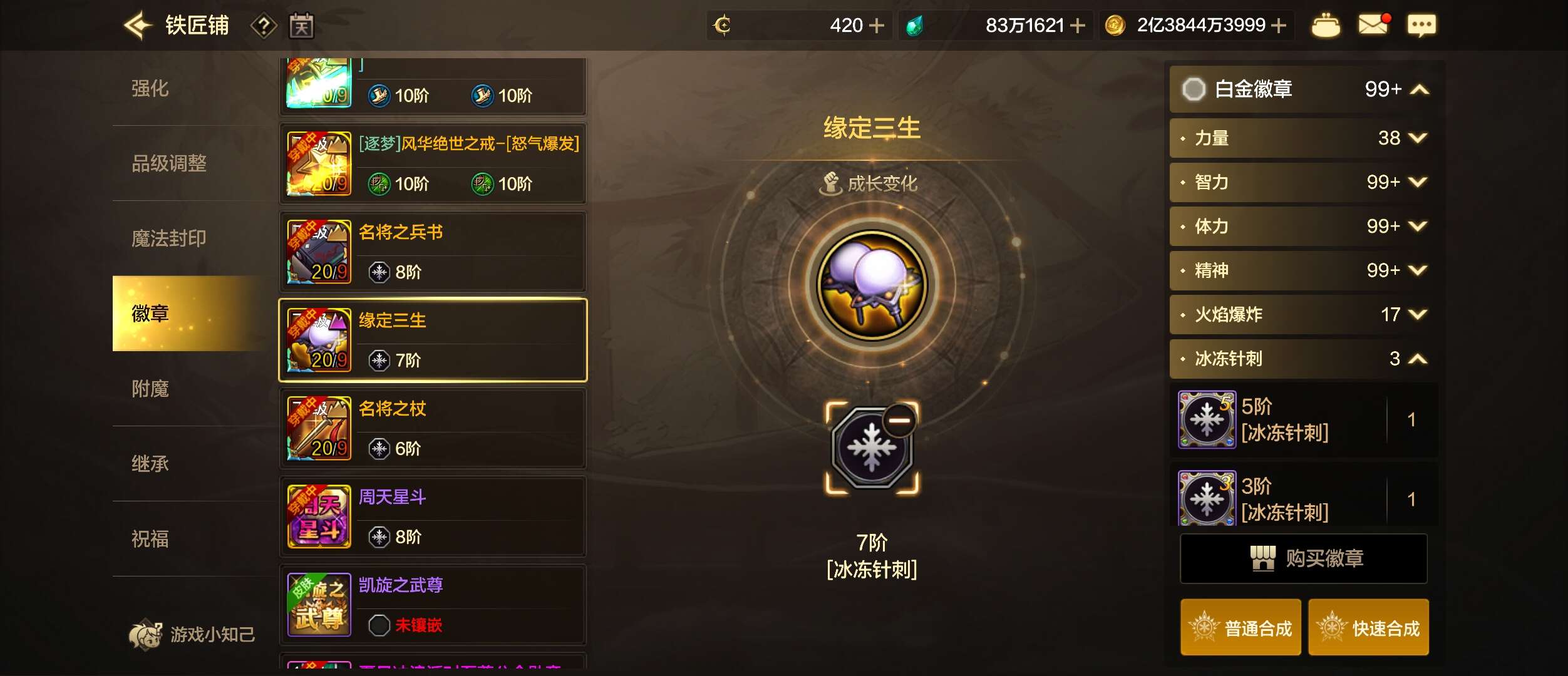
Task: Open the money pouch icon
Action: pyautogui.click(x=1326, y=26)
